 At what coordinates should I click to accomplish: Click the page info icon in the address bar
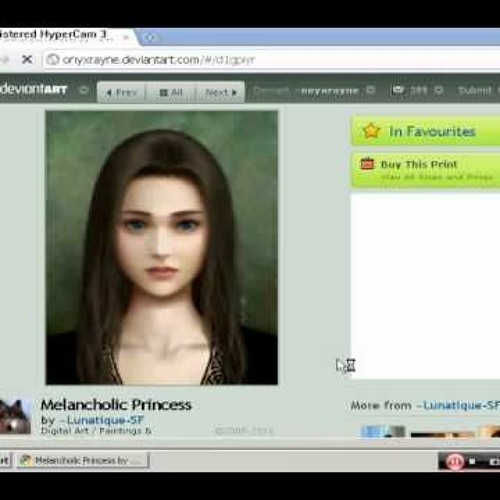point(52,60)
